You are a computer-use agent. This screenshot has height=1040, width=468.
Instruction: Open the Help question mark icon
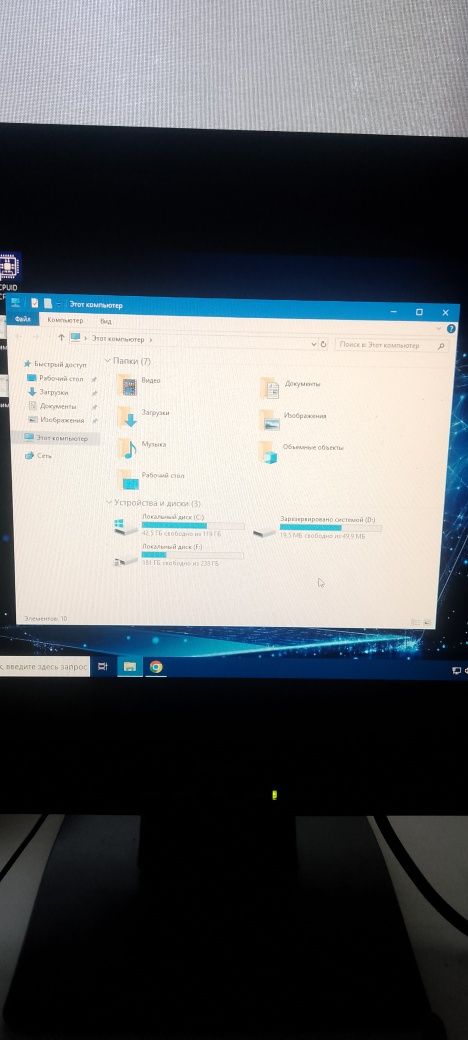pyautogui.click(x=451, y=328)
